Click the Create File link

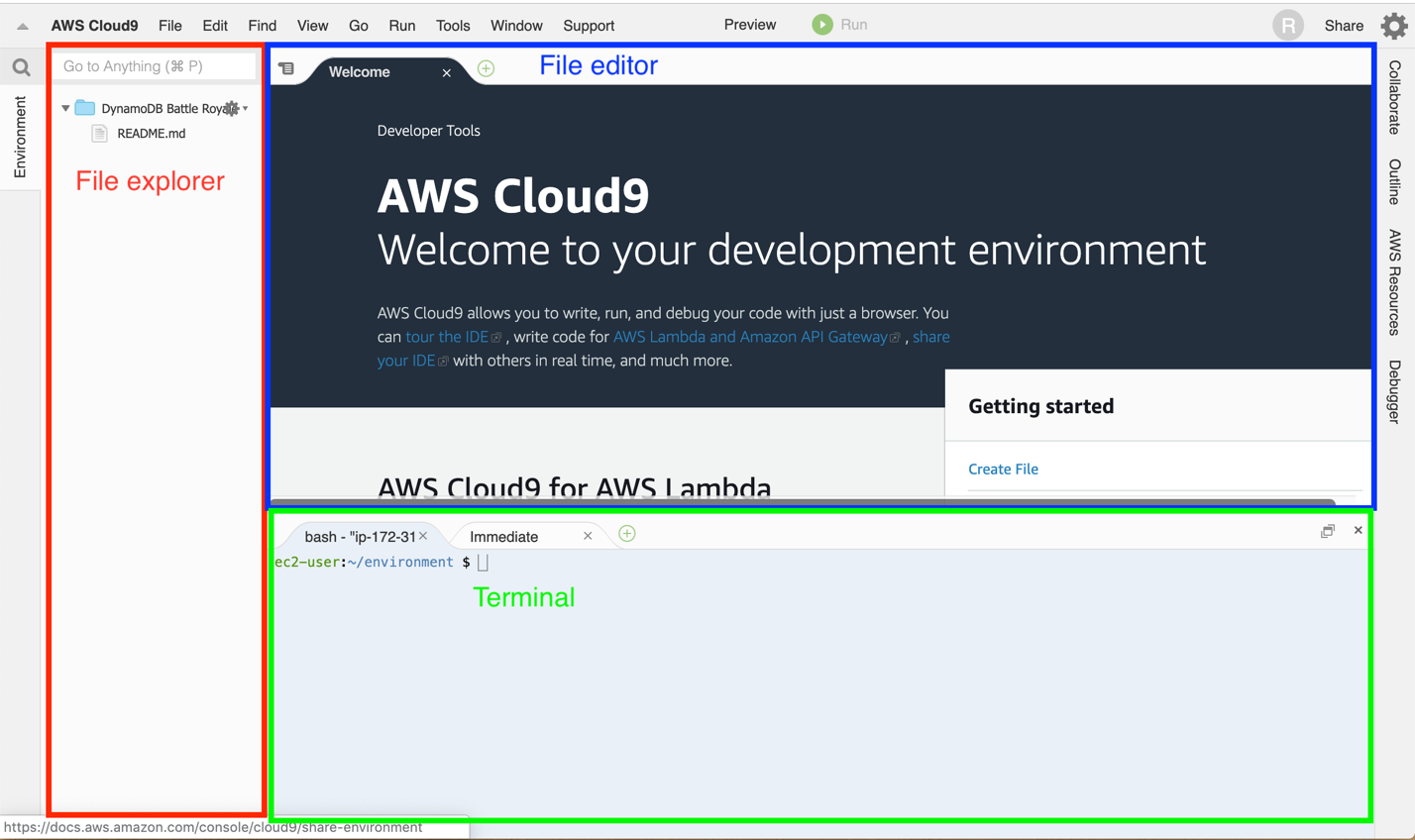coord(1003,469)
